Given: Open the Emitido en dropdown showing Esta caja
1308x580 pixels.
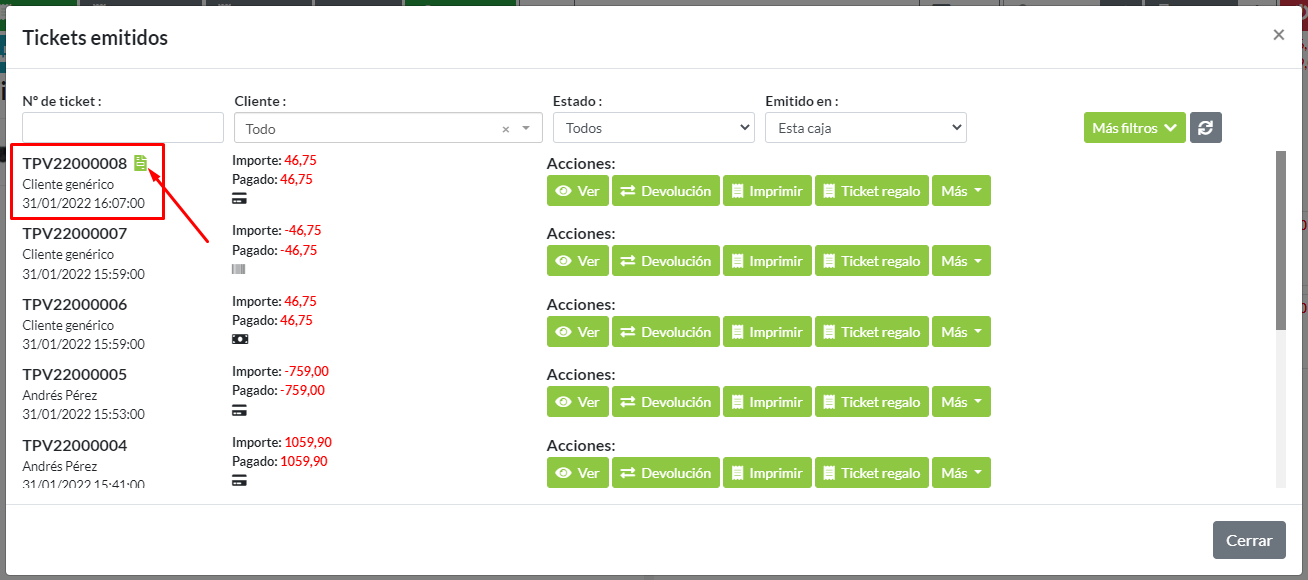Looking at the screenshot, I should click(865, 128).
